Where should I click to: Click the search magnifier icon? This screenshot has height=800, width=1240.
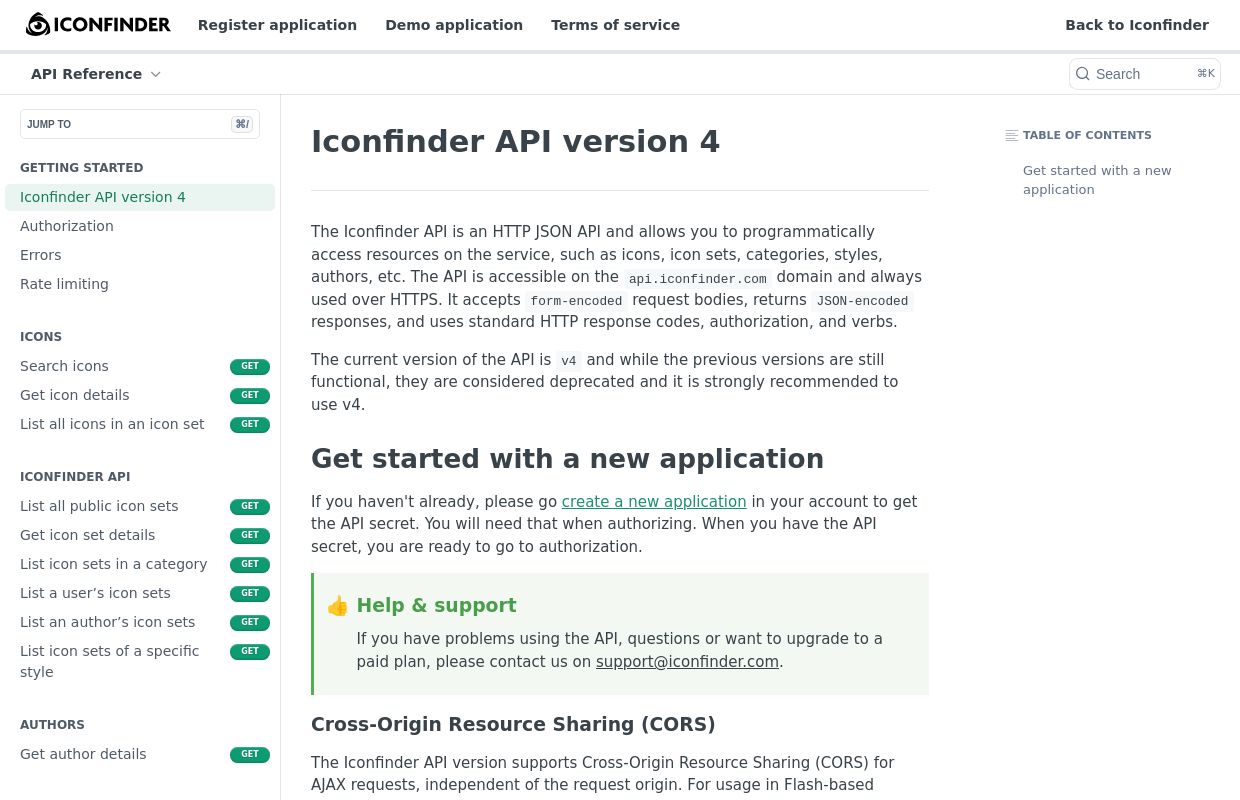[1083, 74]
